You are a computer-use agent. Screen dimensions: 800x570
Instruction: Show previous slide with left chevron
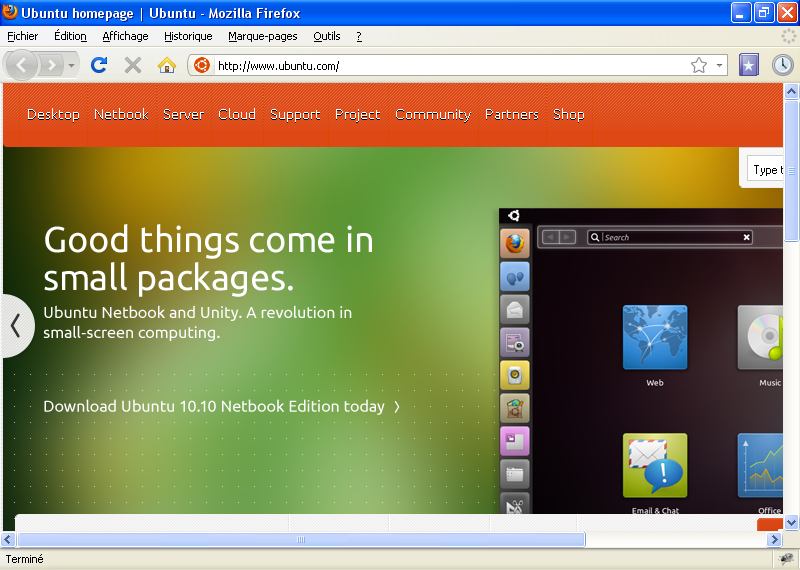pos(16,325)
